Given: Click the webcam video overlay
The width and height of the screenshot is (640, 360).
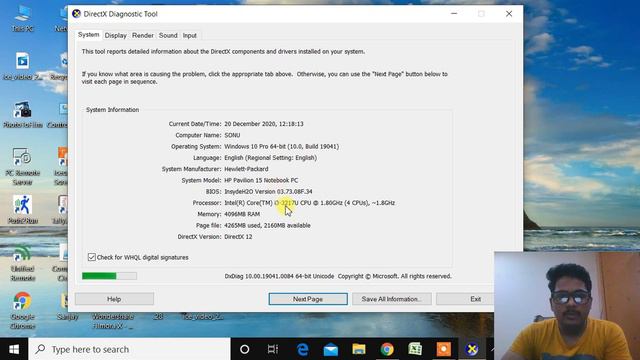Looking at the screenshot, I should coord(567,306).
